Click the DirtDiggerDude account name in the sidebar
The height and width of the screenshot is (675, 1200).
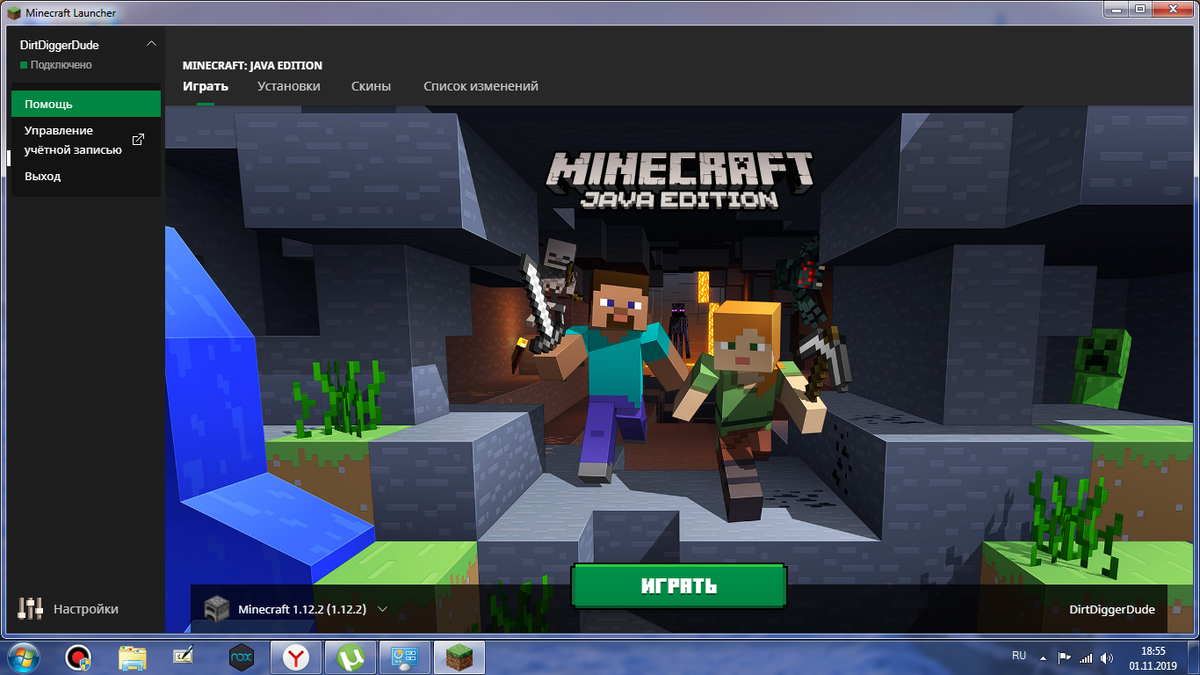59,45
